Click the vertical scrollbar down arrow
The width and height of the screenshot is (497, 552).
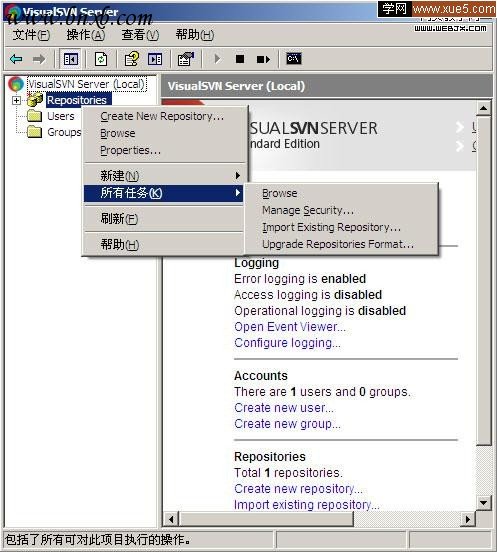(484, 502)
